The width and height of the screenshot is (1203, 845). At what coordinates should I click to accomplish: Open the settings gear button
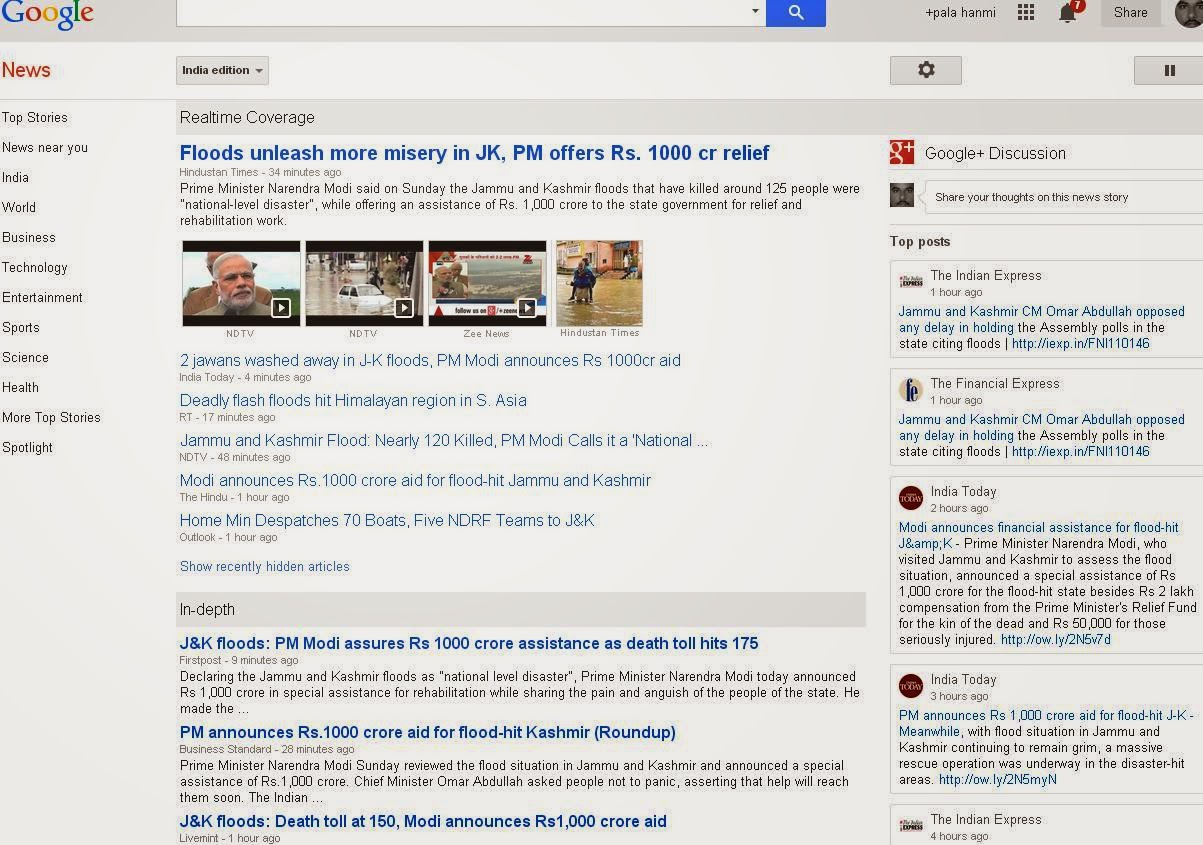tap(926, 70)
